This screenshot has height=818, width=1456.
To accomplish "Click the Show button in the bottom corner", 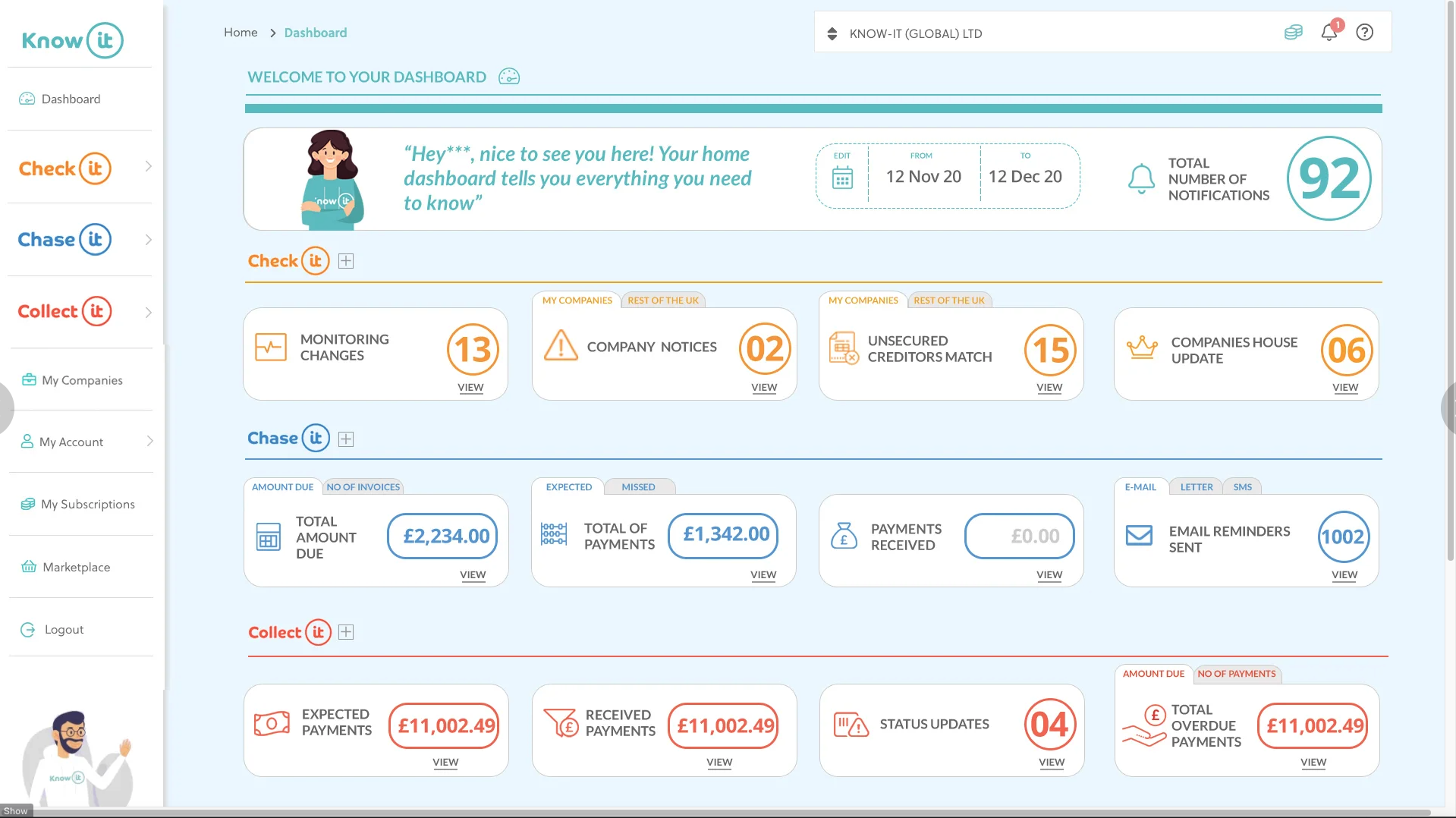I will point(16,811).
